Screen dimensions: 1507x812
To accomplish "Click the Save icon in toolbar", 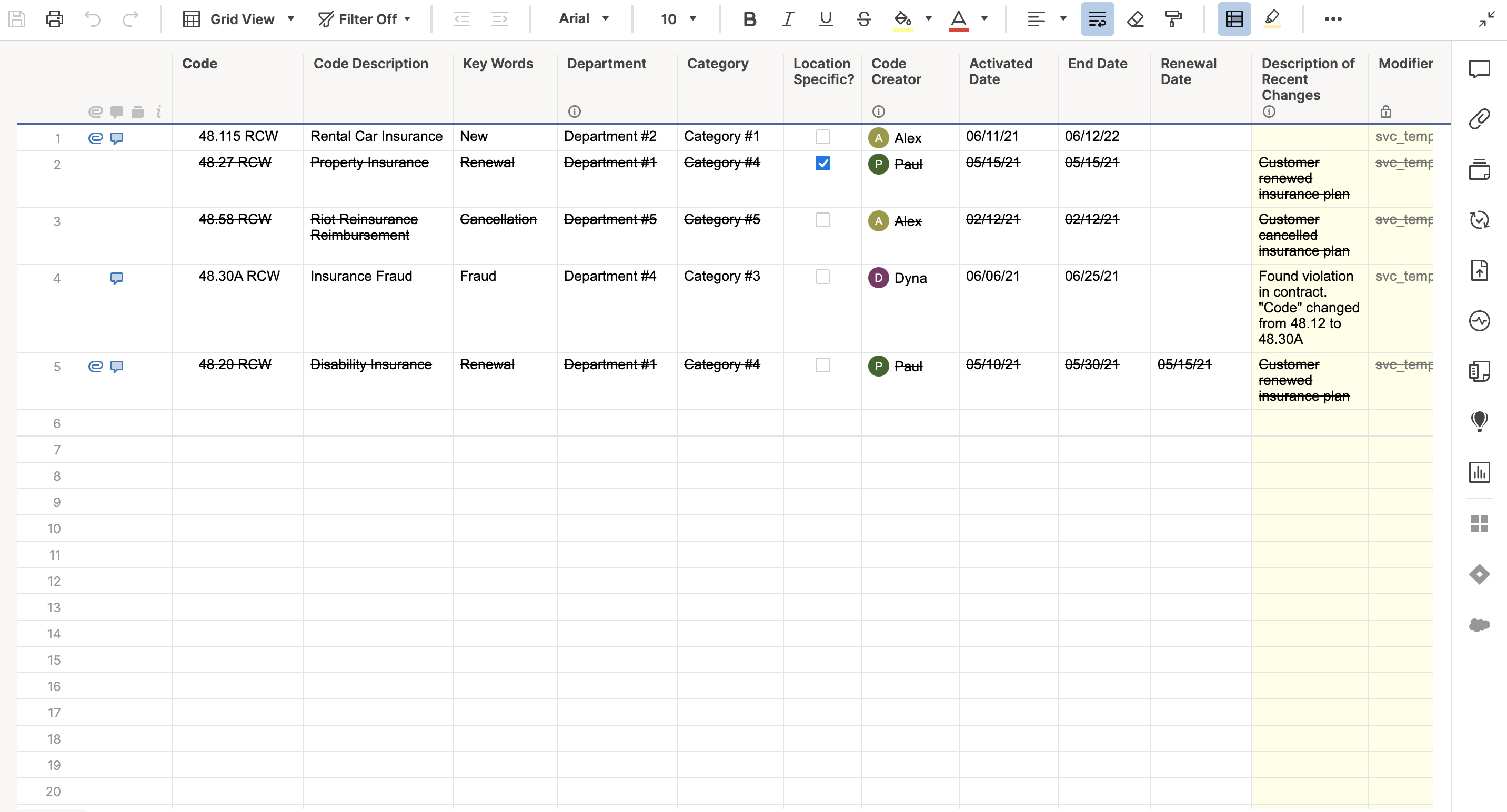I will [x=17, y=19].
